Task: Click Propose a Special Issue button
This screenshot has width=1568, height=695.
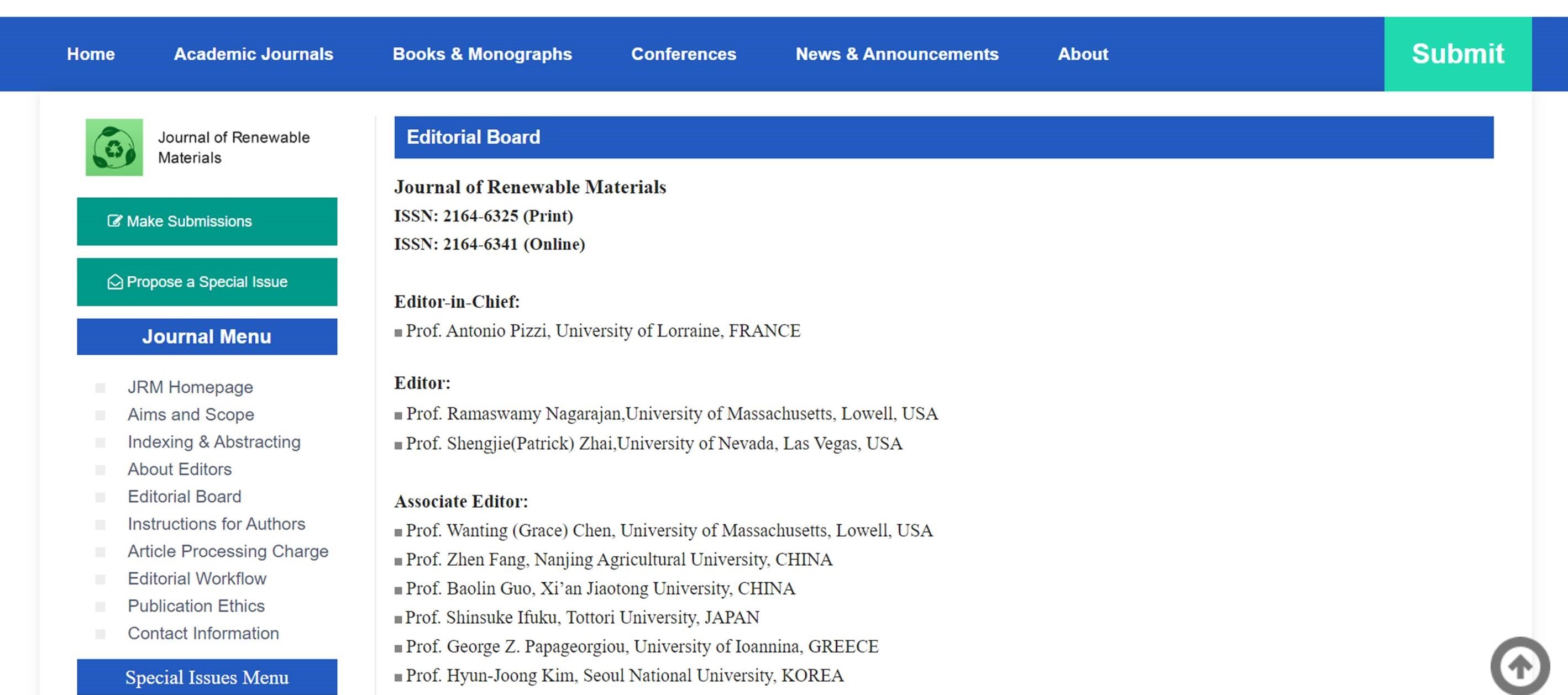Action: (x=207, y=282)
